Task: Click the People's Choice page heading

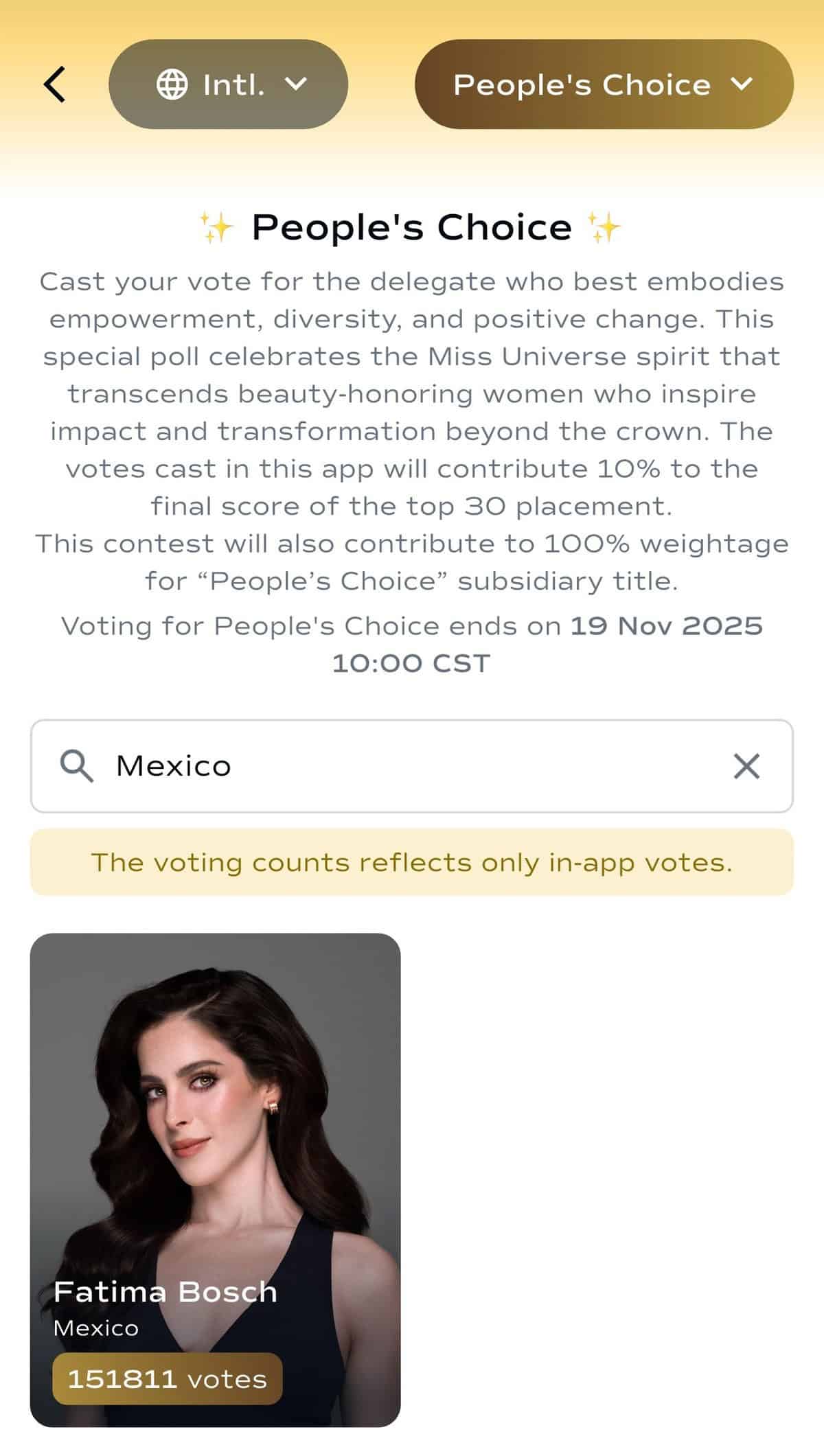Action: pos(411,227)
